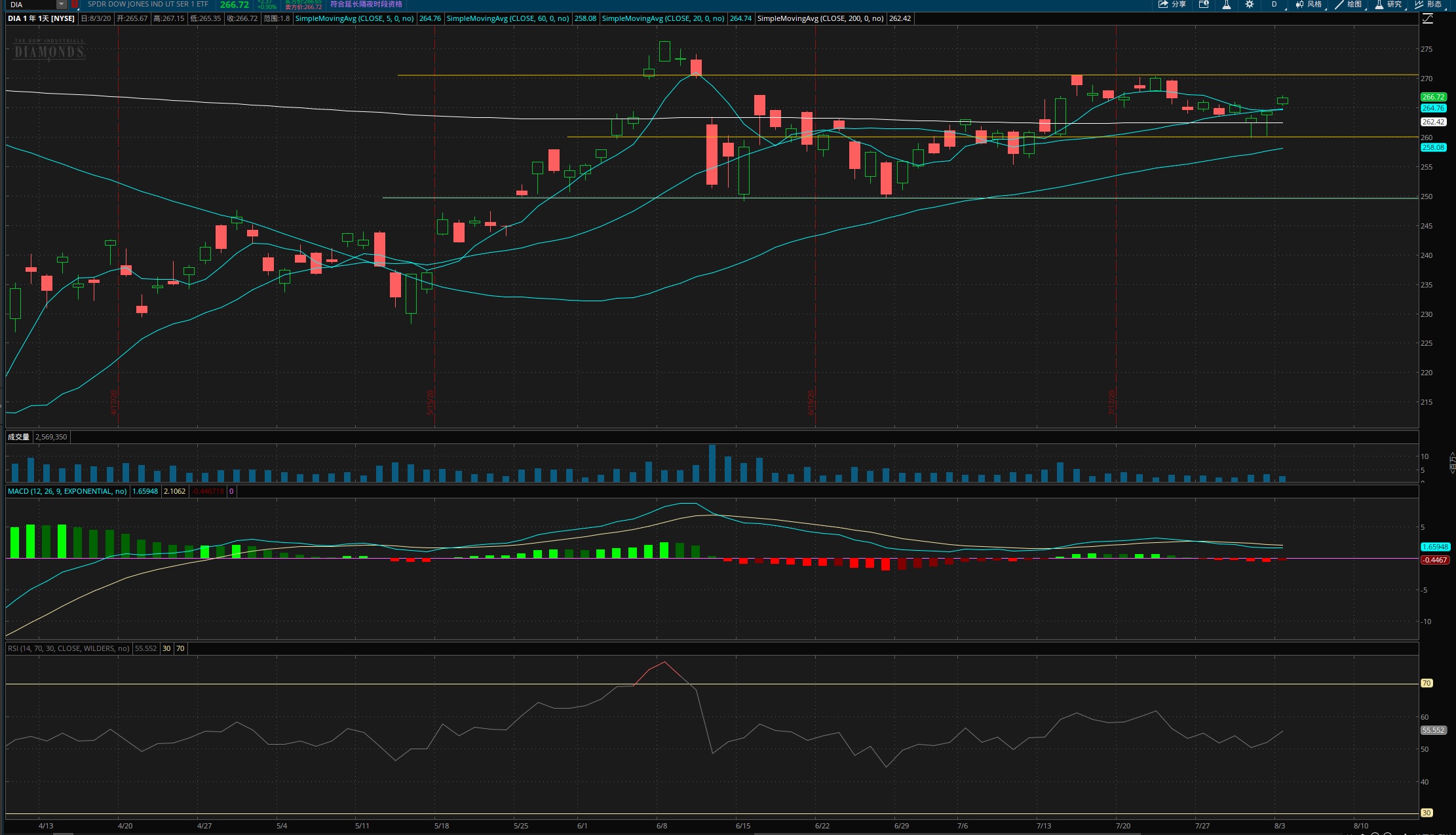Screen dimensions: 1456x835
Task: Click the flask icon left of the gear
Action: click(x=1226, y=5)
